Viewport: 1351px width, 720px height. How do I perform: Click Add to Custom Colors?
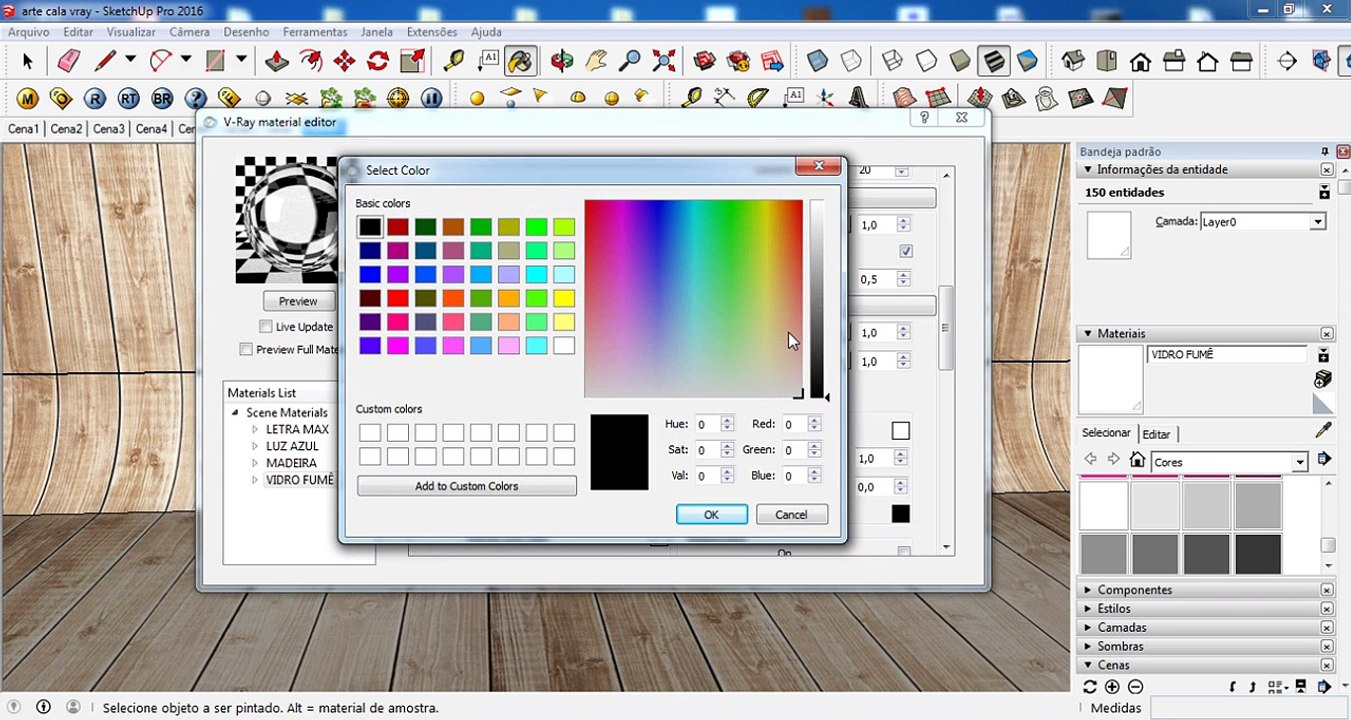[467, 486]
